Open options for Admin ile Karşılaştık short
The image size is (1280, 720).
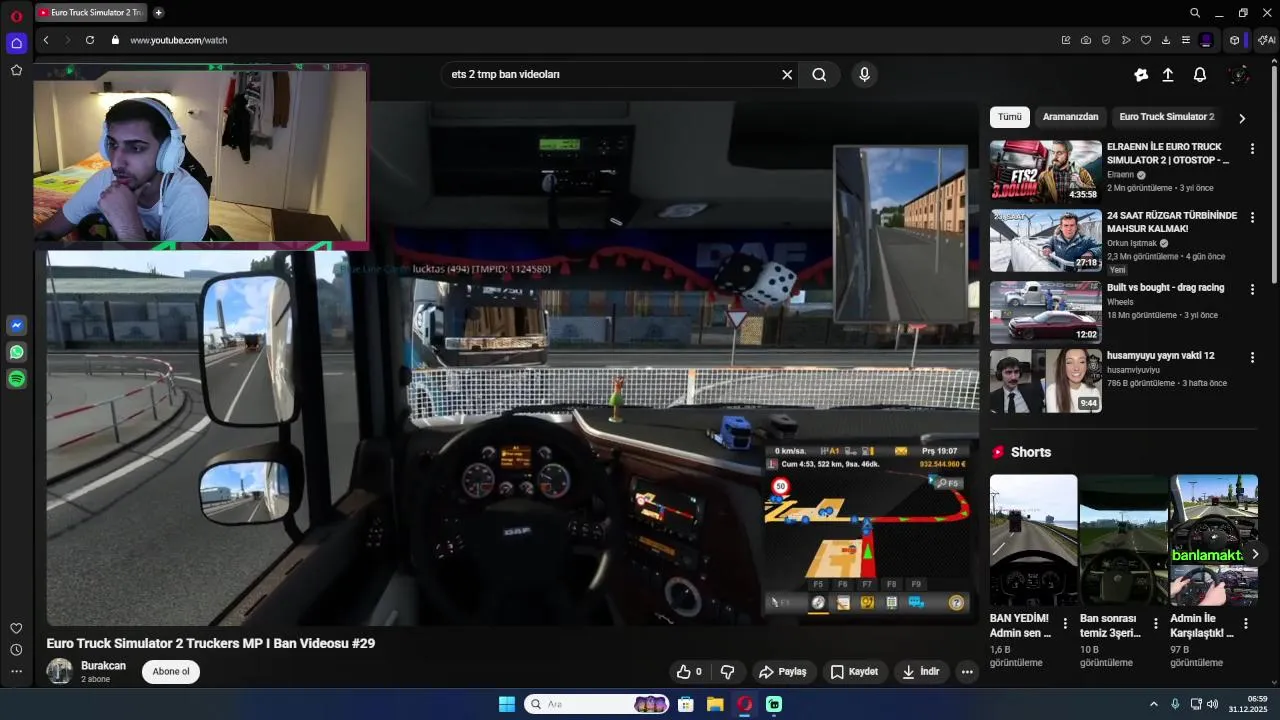pos(1246,624)
